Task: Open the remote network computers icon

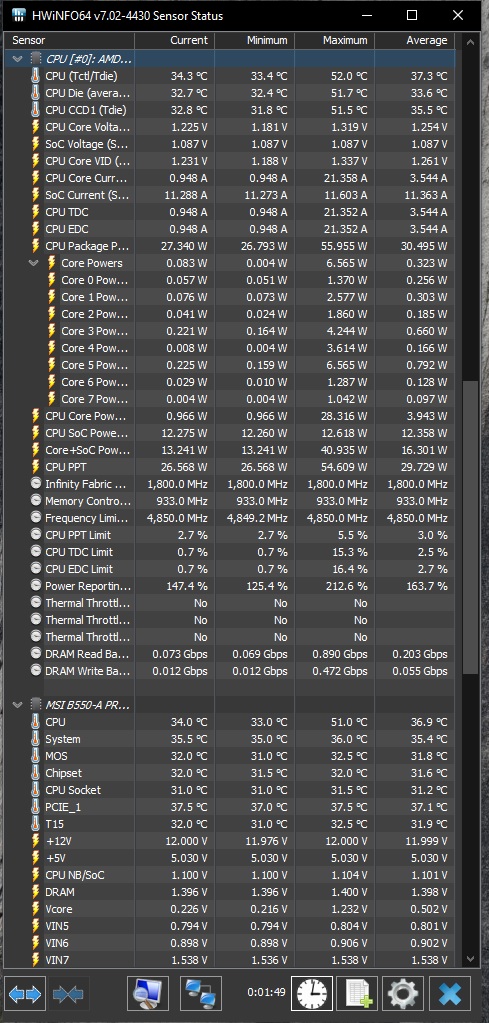Action: [x=201, y=994]
